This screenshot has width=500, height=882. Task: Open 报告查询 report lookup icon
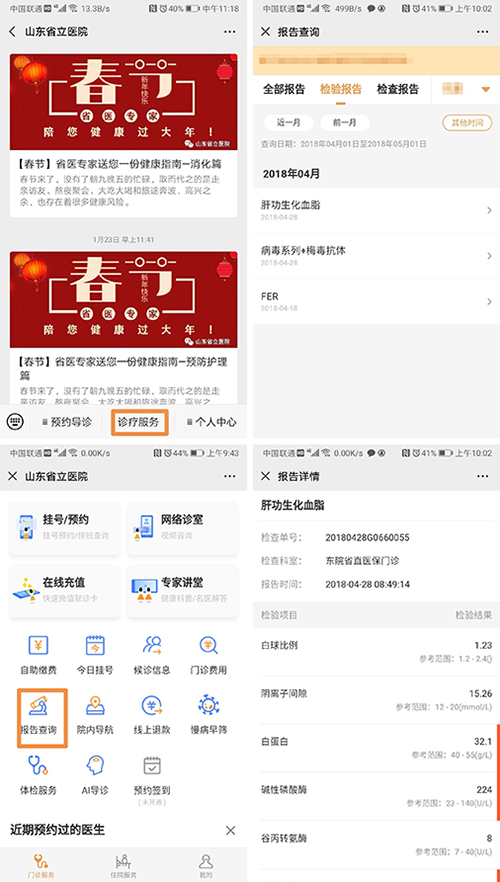[38, 706]
